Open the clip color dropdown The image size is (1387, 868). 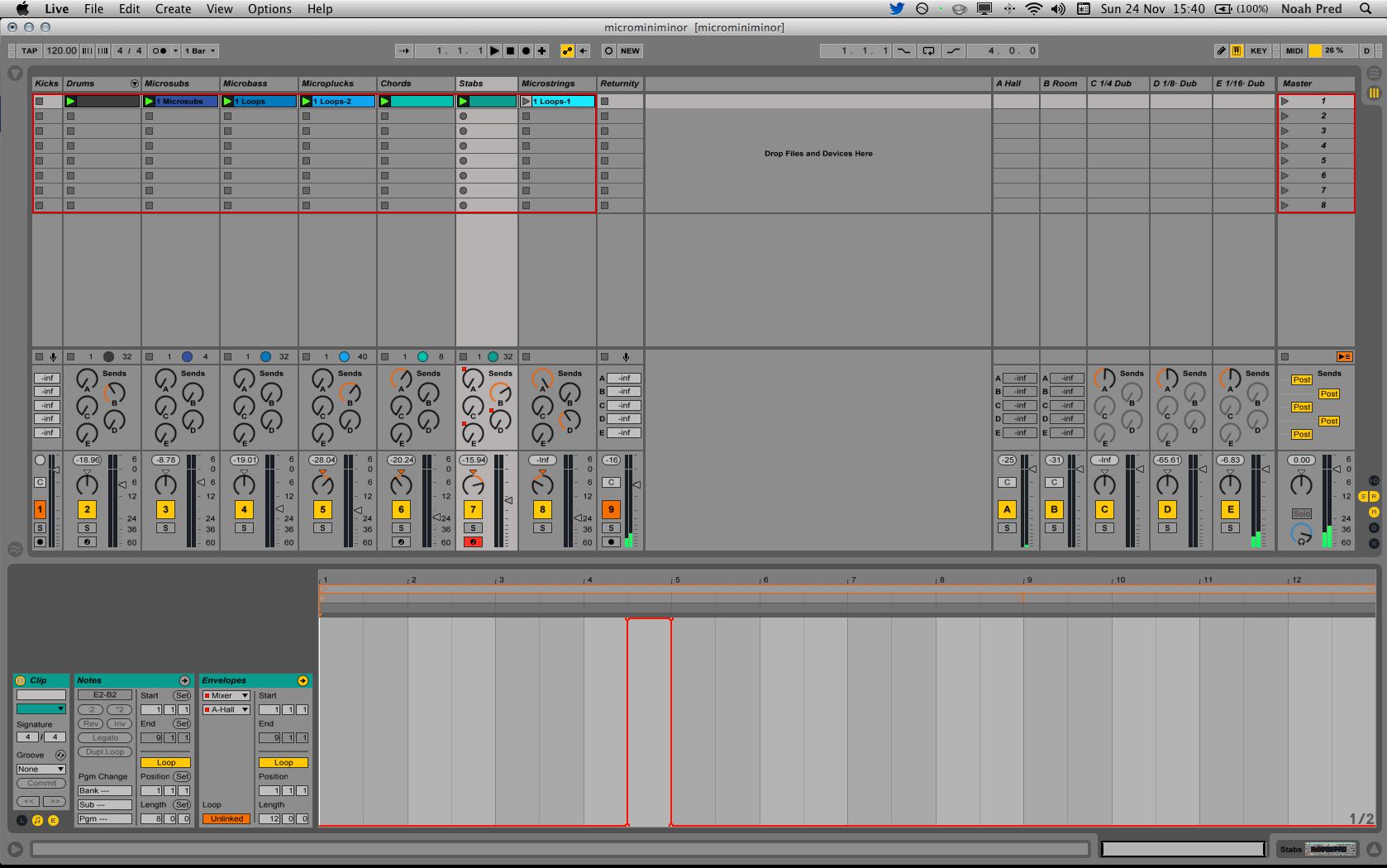[x=41, y=708]
